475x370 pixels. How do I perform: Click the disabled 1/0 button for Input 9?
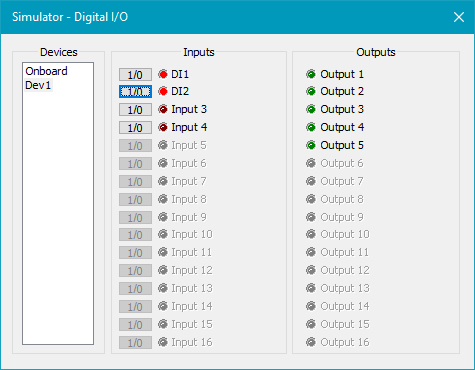tap(135, 218)
